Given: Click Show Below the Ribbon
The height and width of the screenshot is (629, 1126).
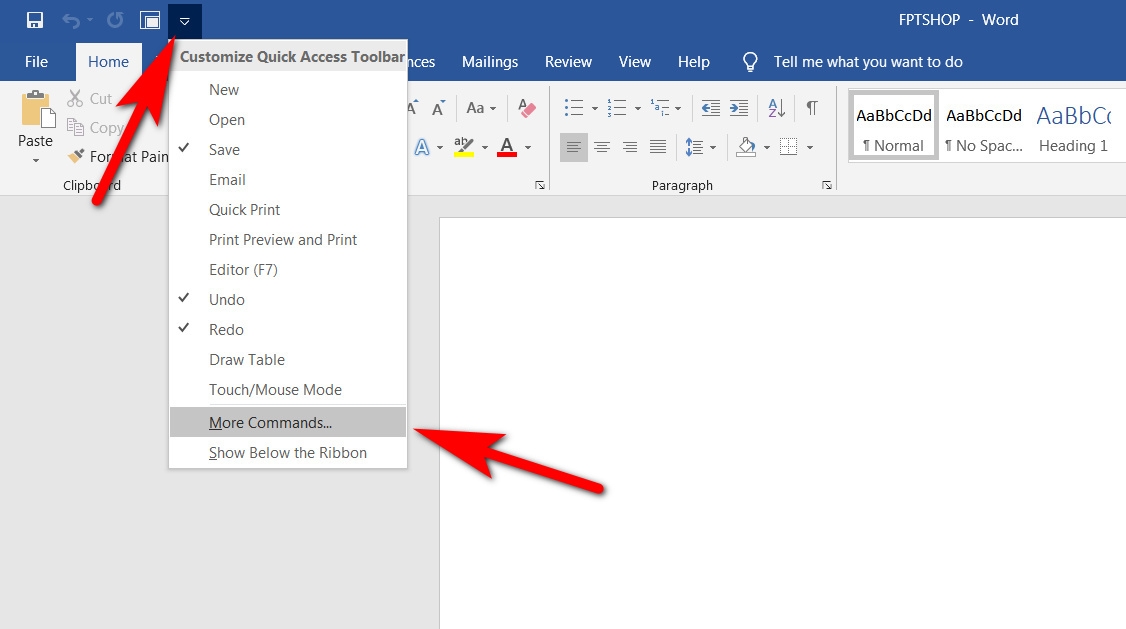Looking at the screenshot, I should click(x=288, y=452).
